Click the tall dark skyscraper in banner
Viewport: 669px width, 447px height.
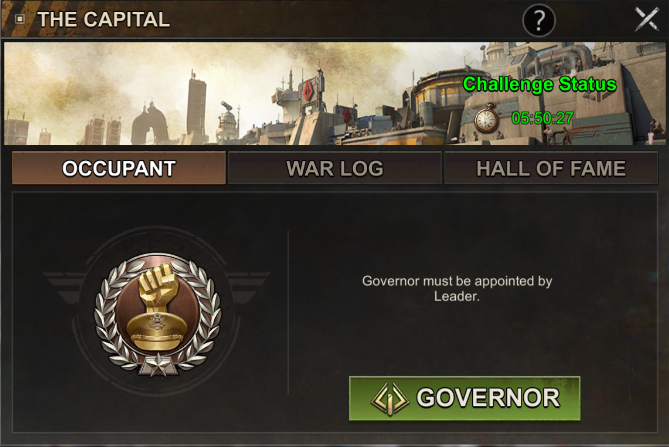click(196, 109)
